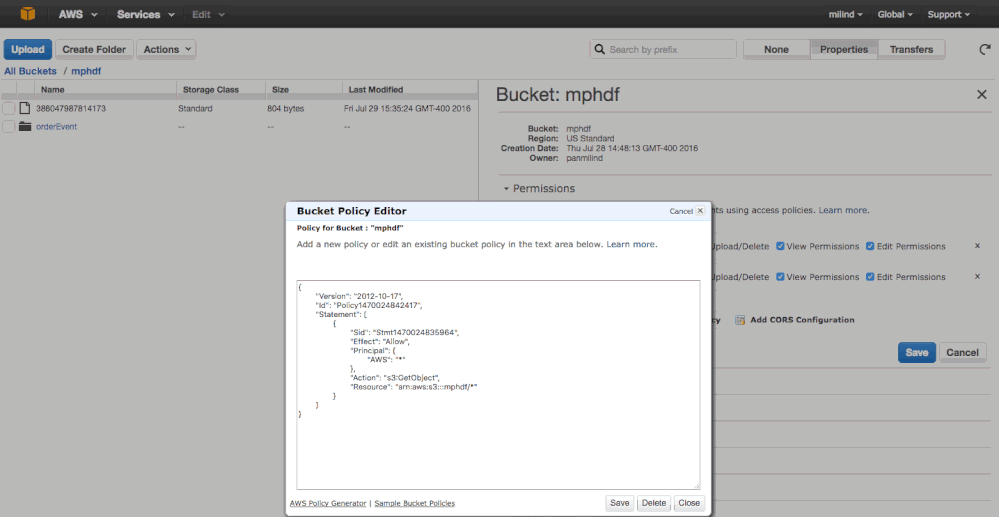Click the file icon for 388047987814173
Screen dimensions: 999x517
point(25,108)
